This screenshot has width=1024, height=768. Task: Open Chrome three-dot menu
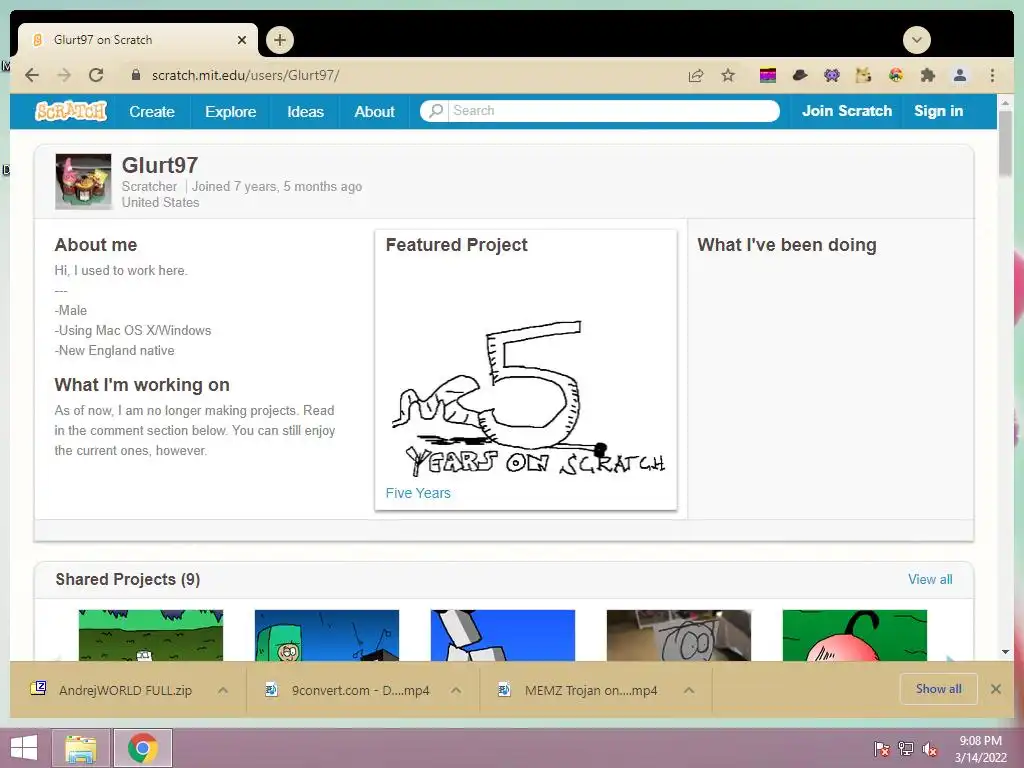pyautogui.click(x=993, y=75)
